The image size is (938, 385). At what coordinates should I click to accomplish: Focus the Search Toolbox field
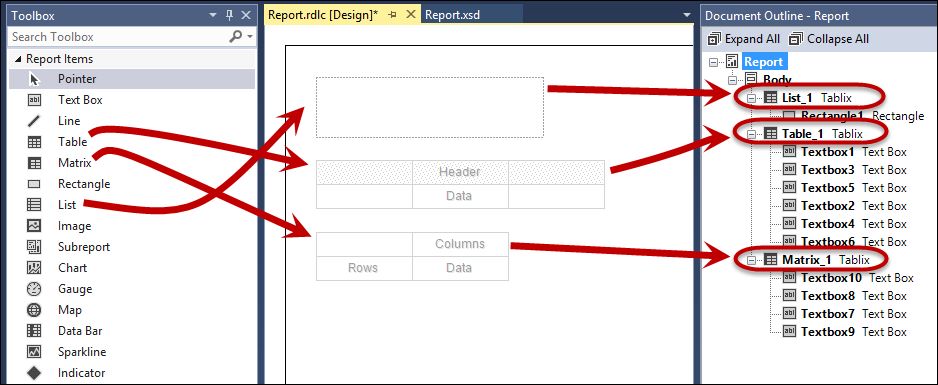pyautogui.click(x=117, y=37)
